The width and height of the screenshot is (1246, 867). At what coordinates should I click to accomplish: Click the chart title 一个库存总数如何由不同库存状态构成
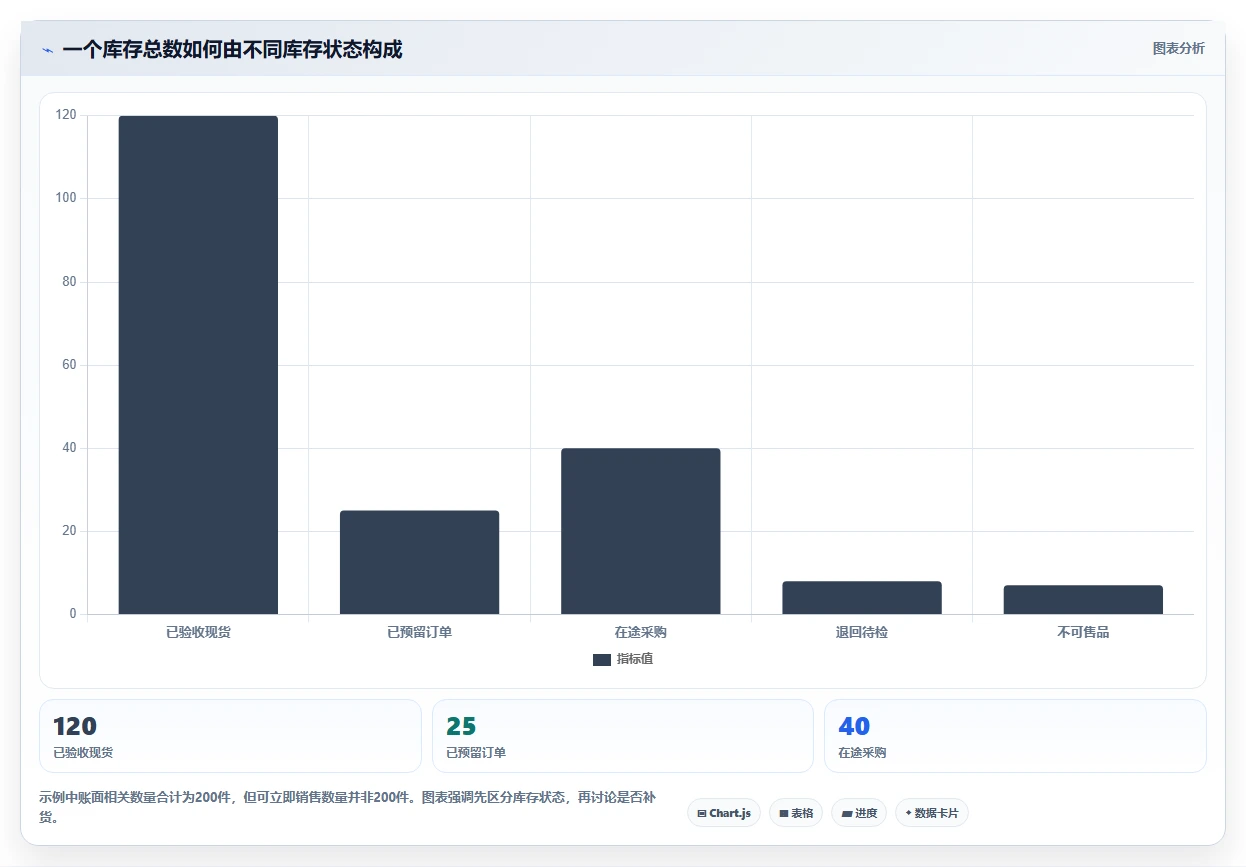[232, 49]
